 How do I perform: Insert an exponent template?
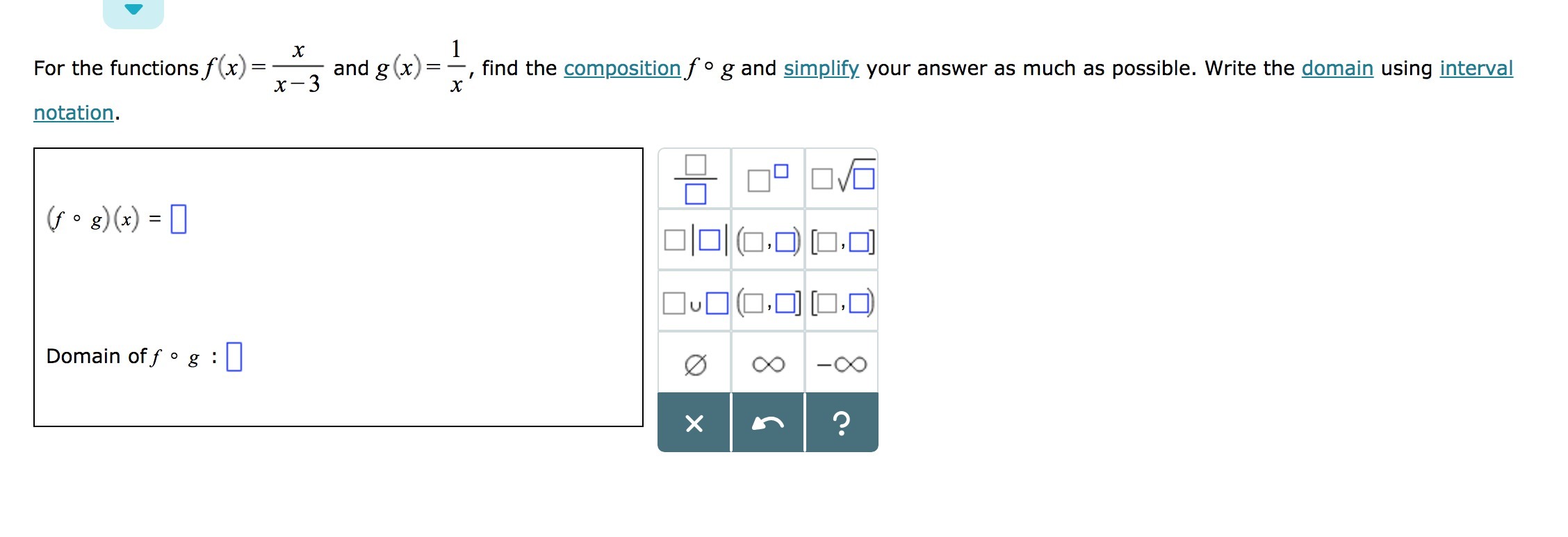[768, 179]
